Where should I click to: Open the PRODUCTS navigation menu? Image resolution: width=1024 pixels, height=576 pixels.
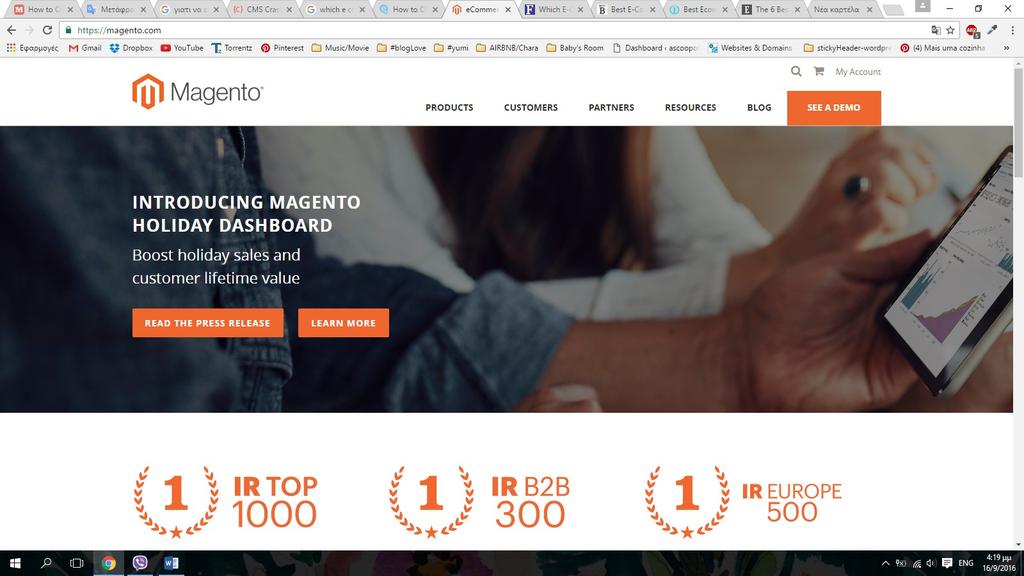pos(449,107)
